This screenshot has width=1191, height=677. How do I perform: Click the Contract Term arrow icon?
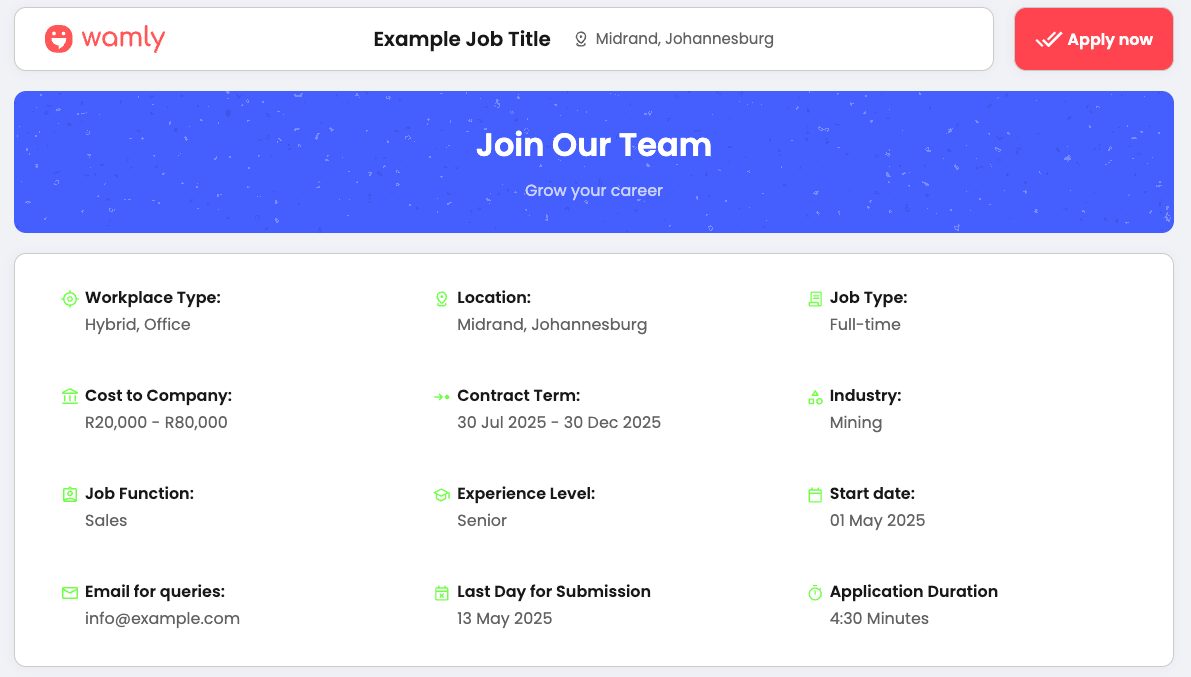(x=441, y=396)
